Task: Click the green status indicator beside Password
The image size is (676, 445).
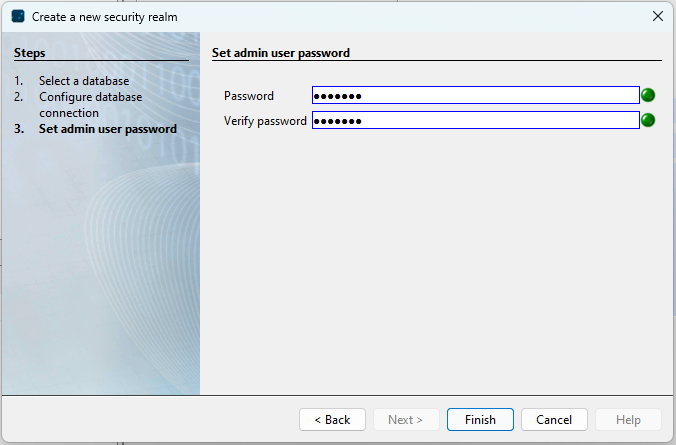Action: pos(648,95)
